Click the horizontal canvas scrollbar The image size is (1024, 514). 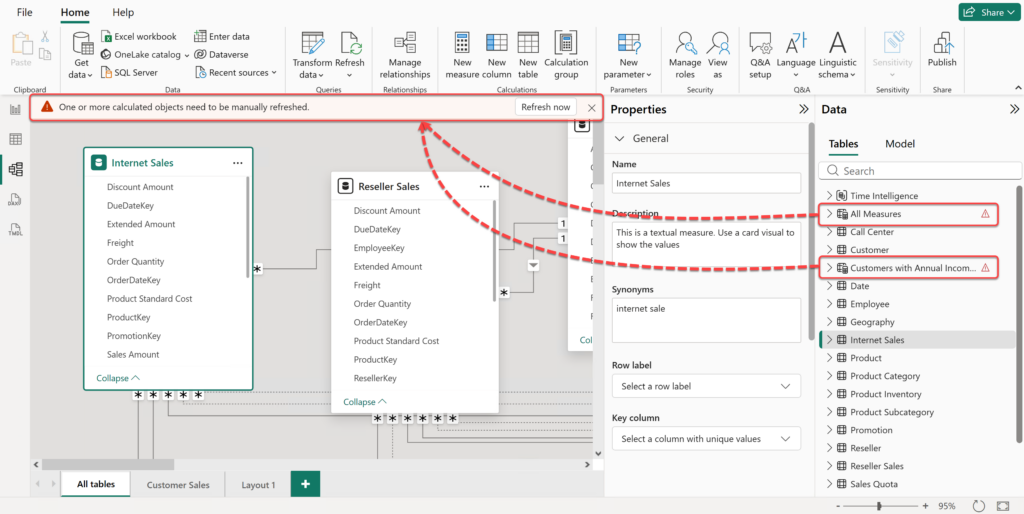click(108, 464)
